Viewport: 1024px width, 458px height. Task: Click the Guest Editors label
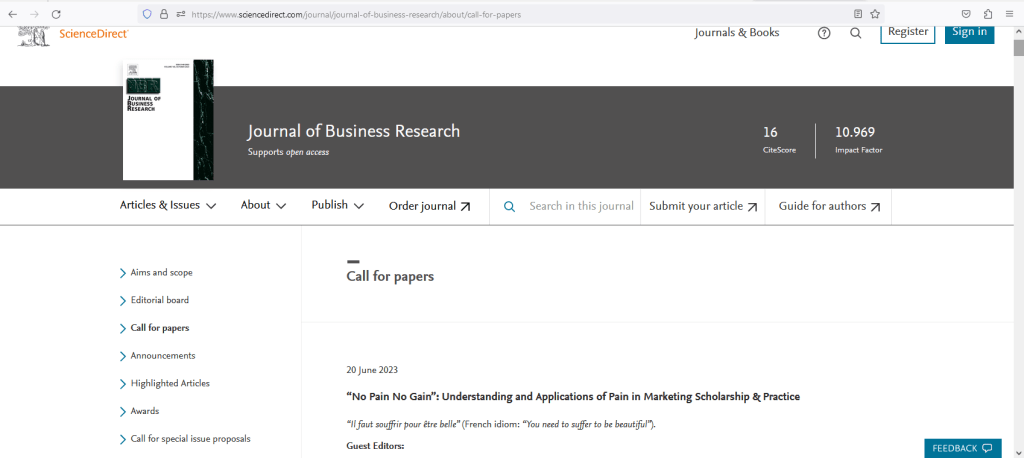pyautogui.click(x=376, y=446)
